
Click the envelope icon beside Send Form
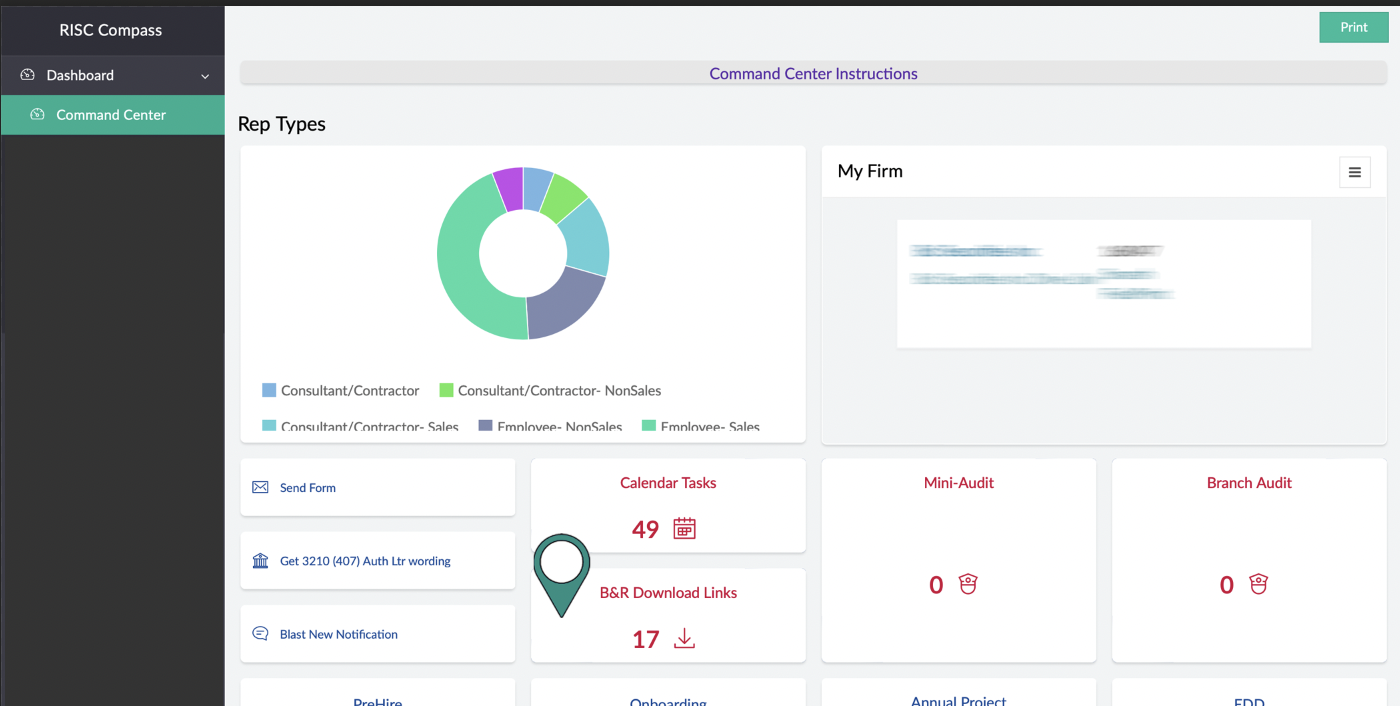coord(260,487)
